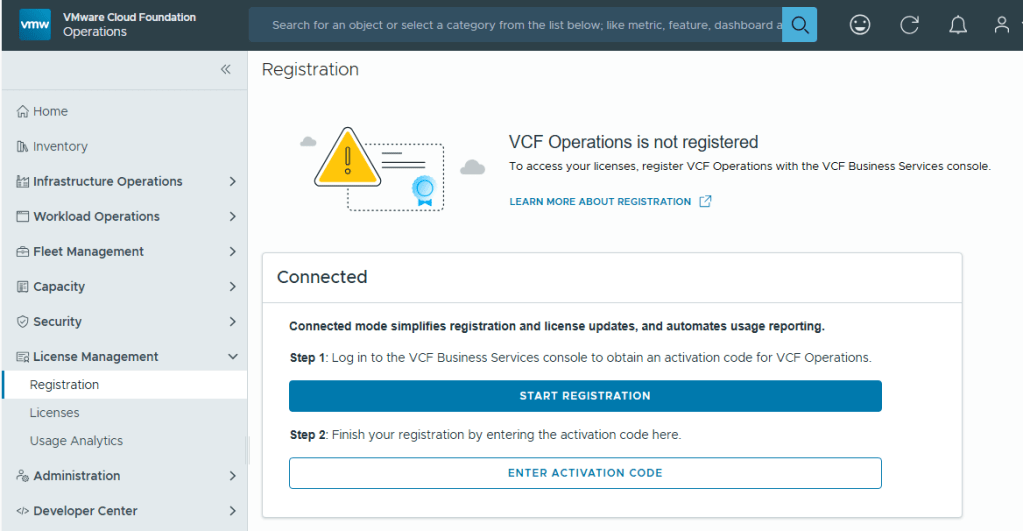Collapse License Management section
1023x531 pixels.
(232, 356)
